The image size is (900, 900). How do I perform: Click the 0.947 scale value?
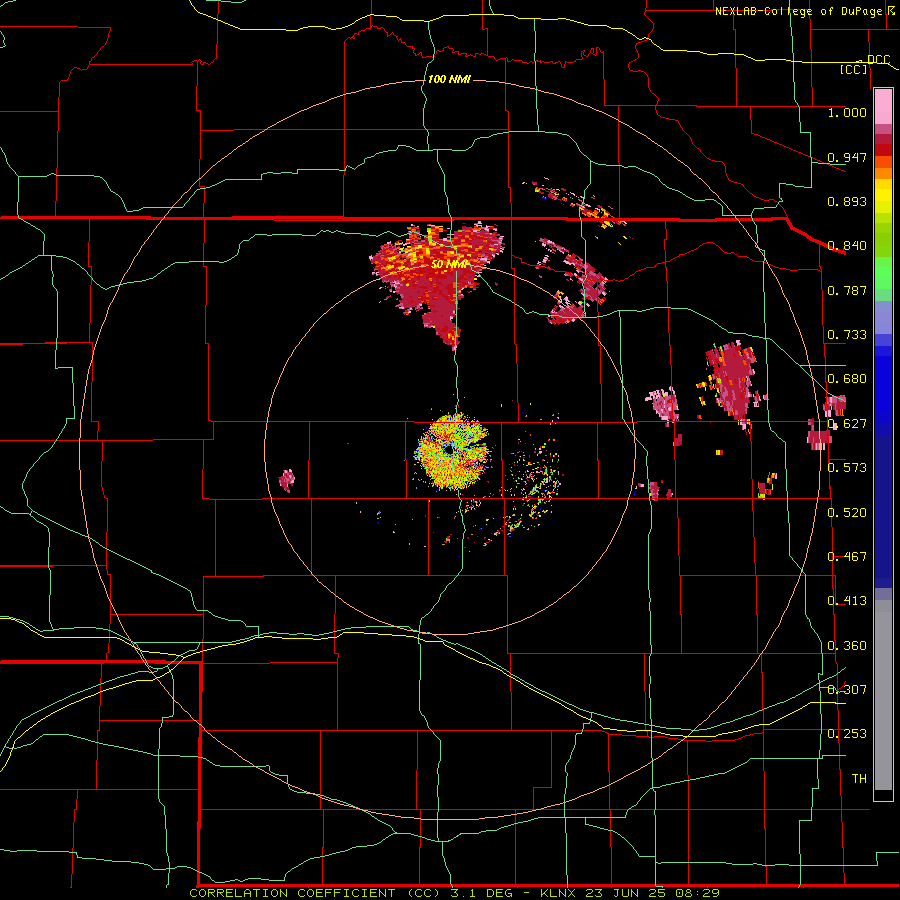point(847,157)
